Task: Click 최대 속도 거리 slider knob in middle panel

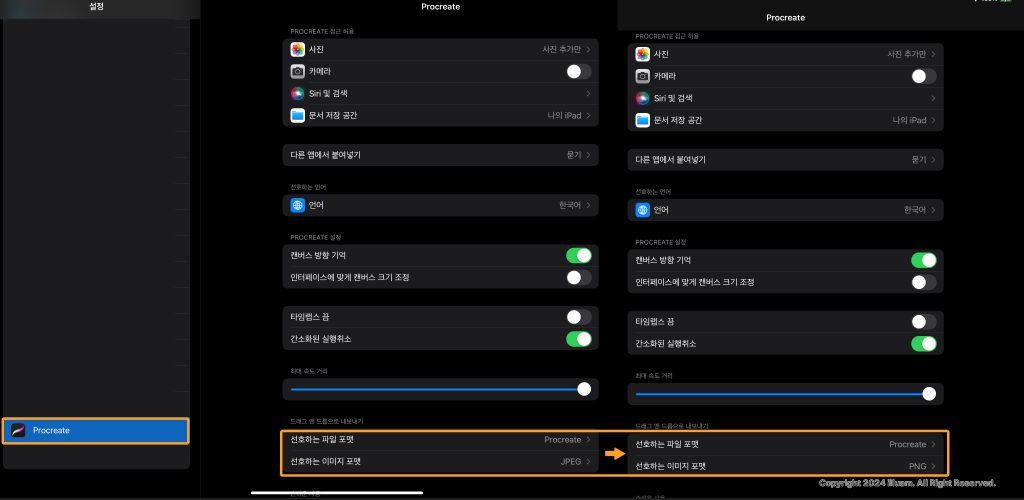Action: pyautogui.click(x=584, y=389)
